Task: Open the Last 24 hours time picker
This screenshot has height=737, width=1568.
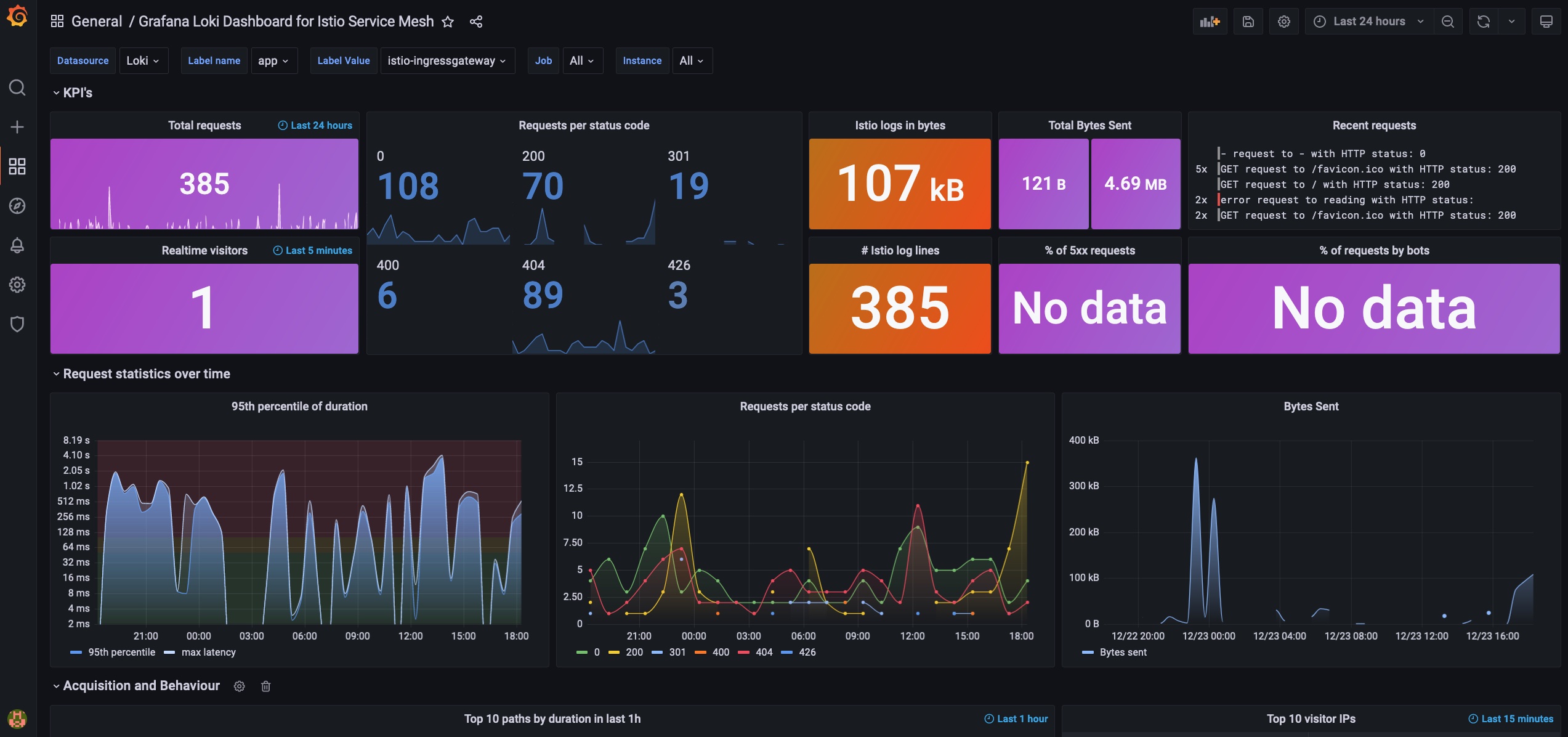Action: (x=1368, y=22)
